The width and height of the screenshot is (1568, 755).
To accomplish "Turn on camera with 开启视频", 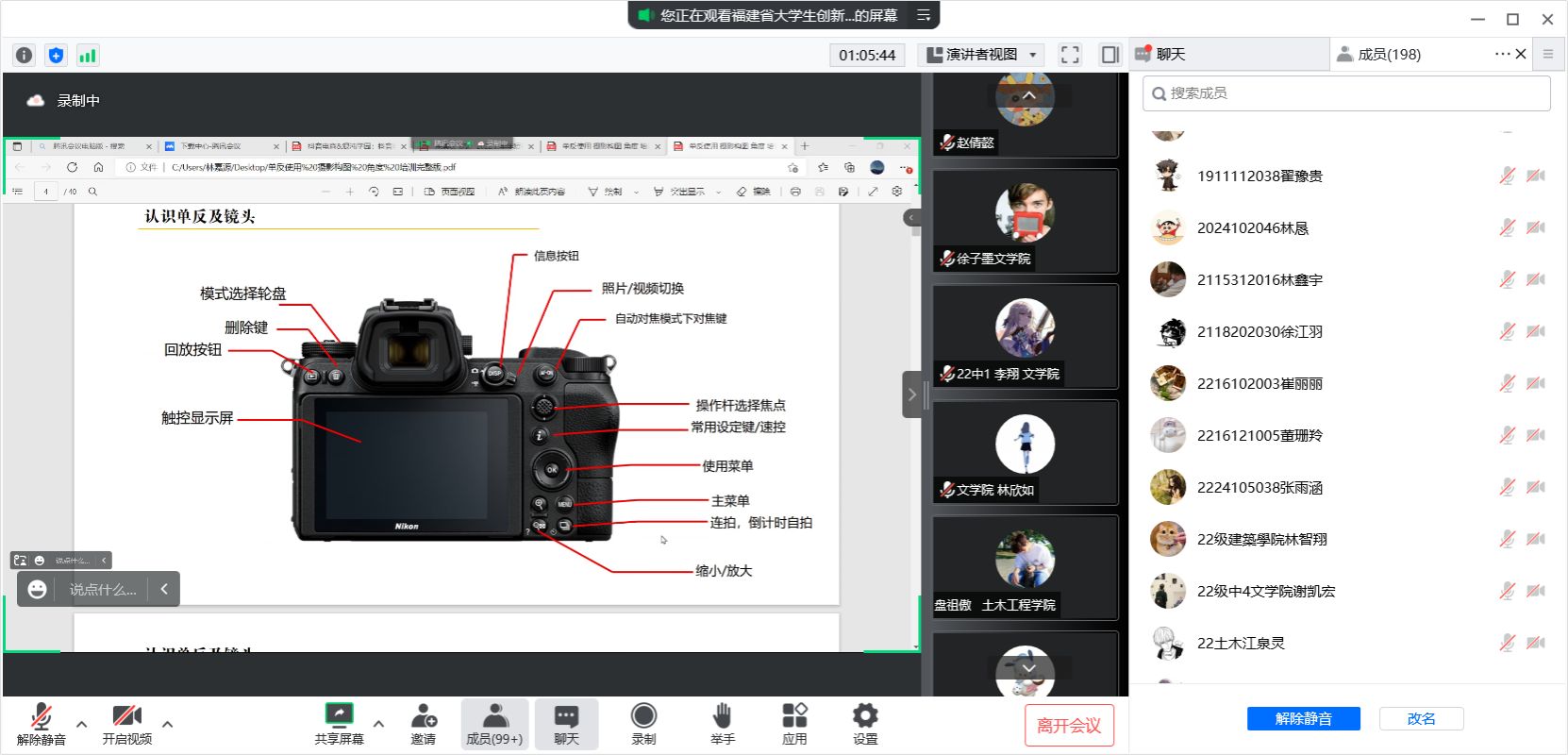I will point(126,724).
